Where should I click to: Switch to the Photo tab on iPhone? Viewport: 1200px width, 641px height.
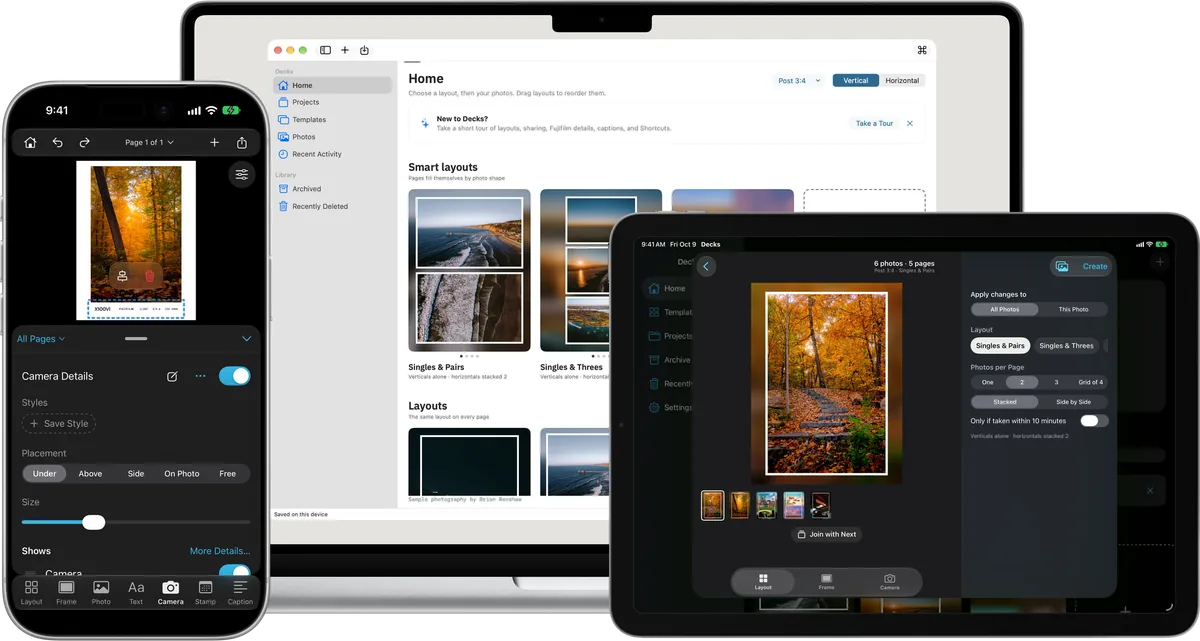(101, 592)
